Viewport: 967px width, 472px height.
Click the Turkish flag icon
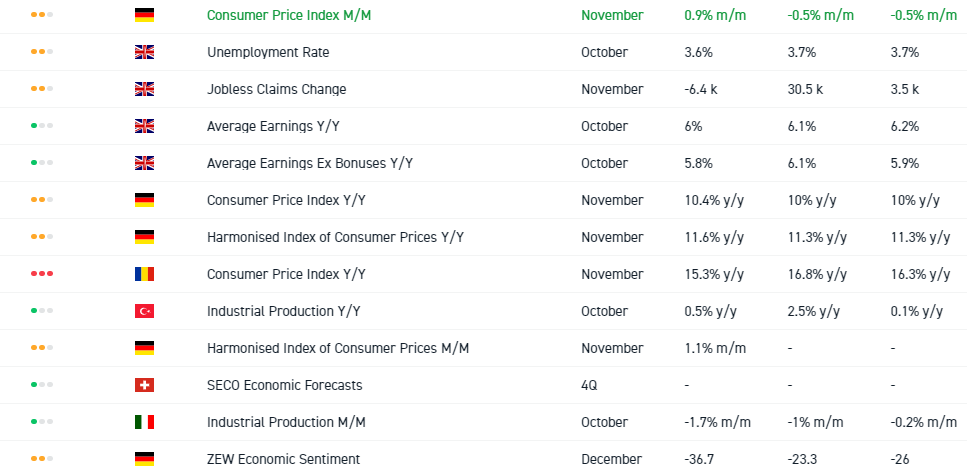(x=144, y=311)
